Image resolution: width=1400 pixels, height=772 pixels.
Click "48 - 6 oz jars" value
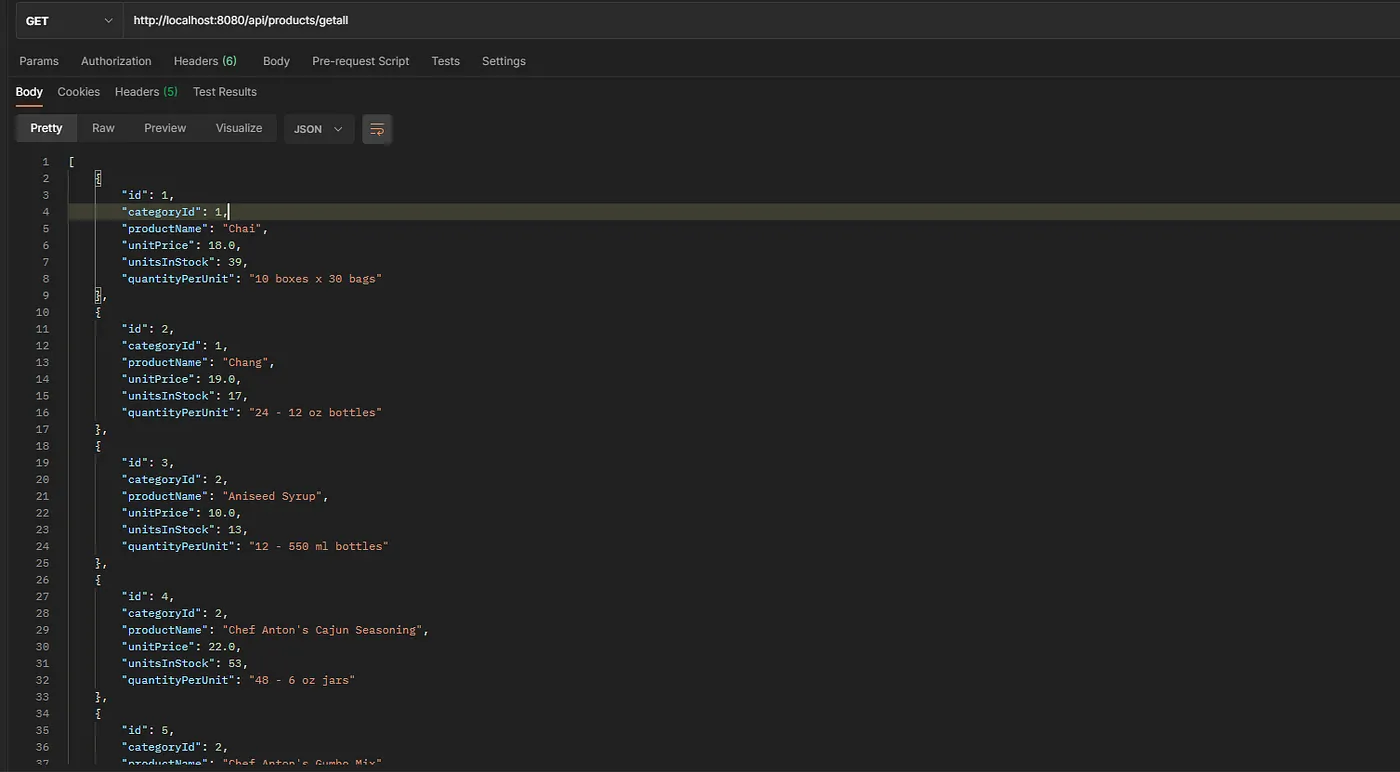(x=302, y=680)
